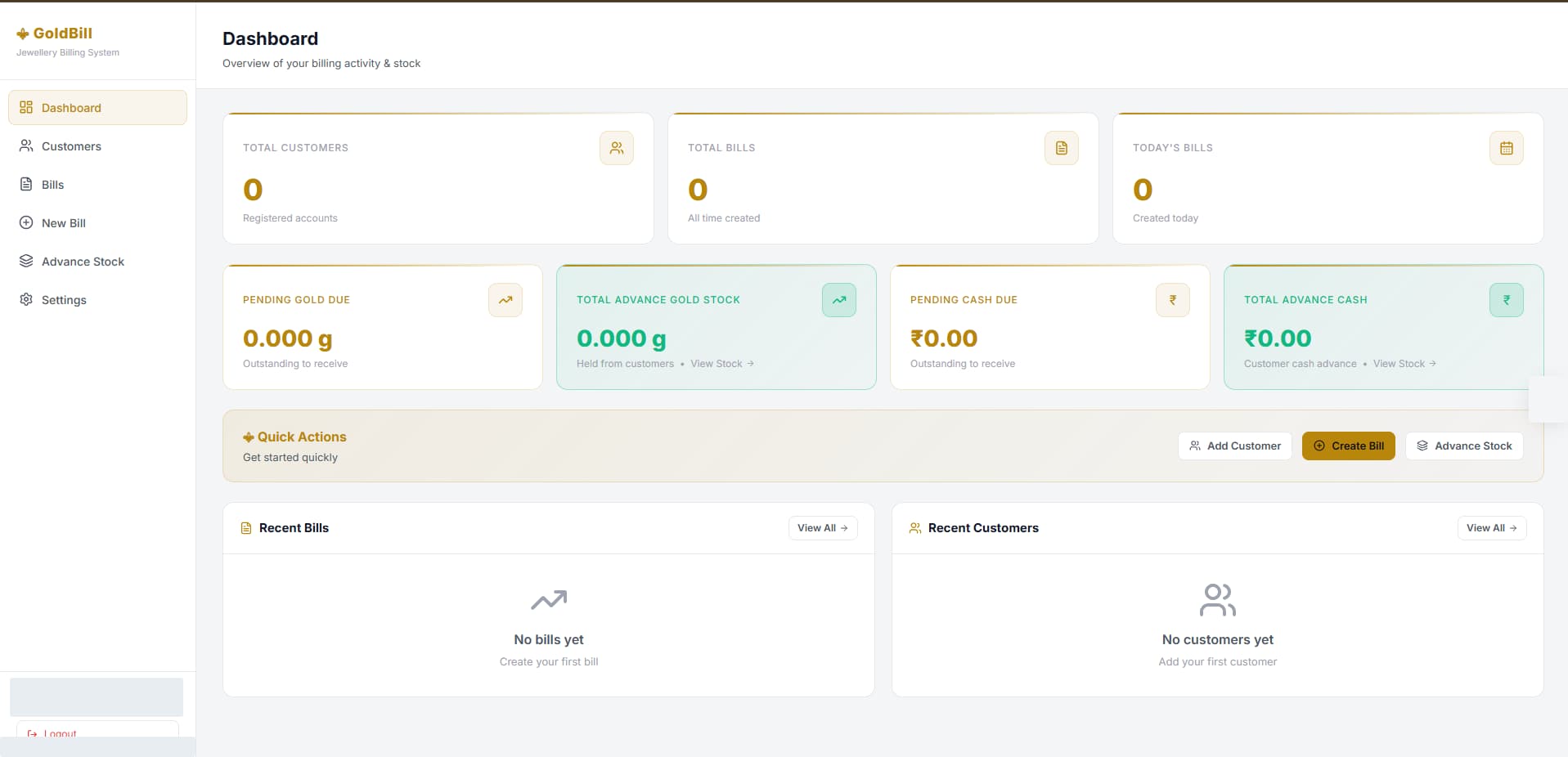This screenshot has height=757, width=1568.
Task: Click View All in Recent Customers
Action: (x=1492, y=528)
